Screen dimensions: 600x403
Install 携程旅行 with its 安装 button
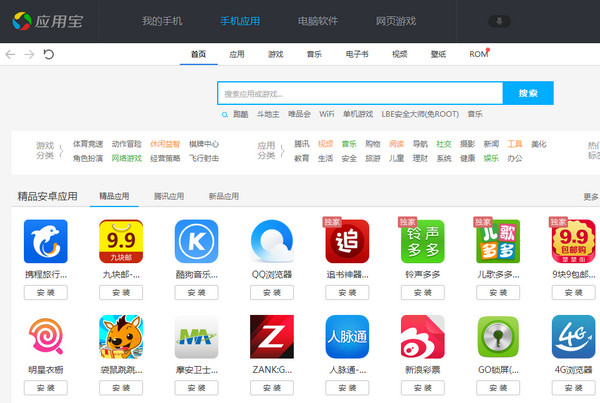[46, 292]
